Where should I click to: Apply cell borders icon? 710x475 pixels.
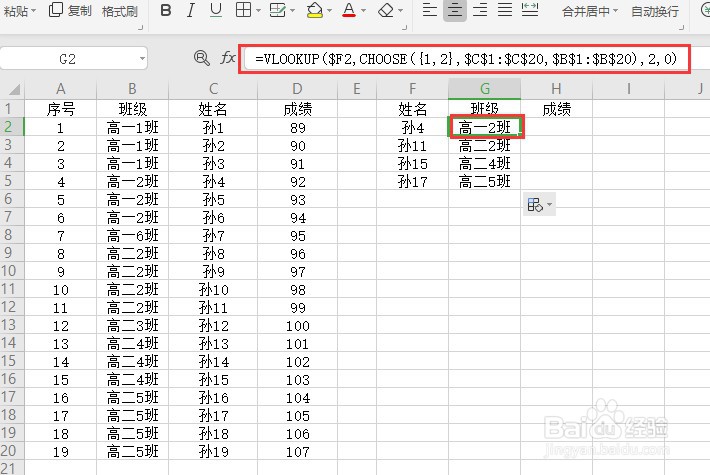click(243, 10)
